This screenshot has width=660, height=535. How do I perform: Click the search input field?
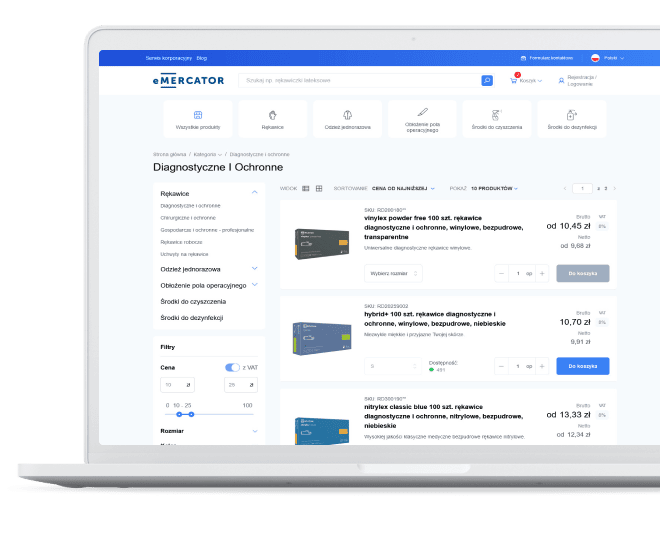tap(360, 80)
